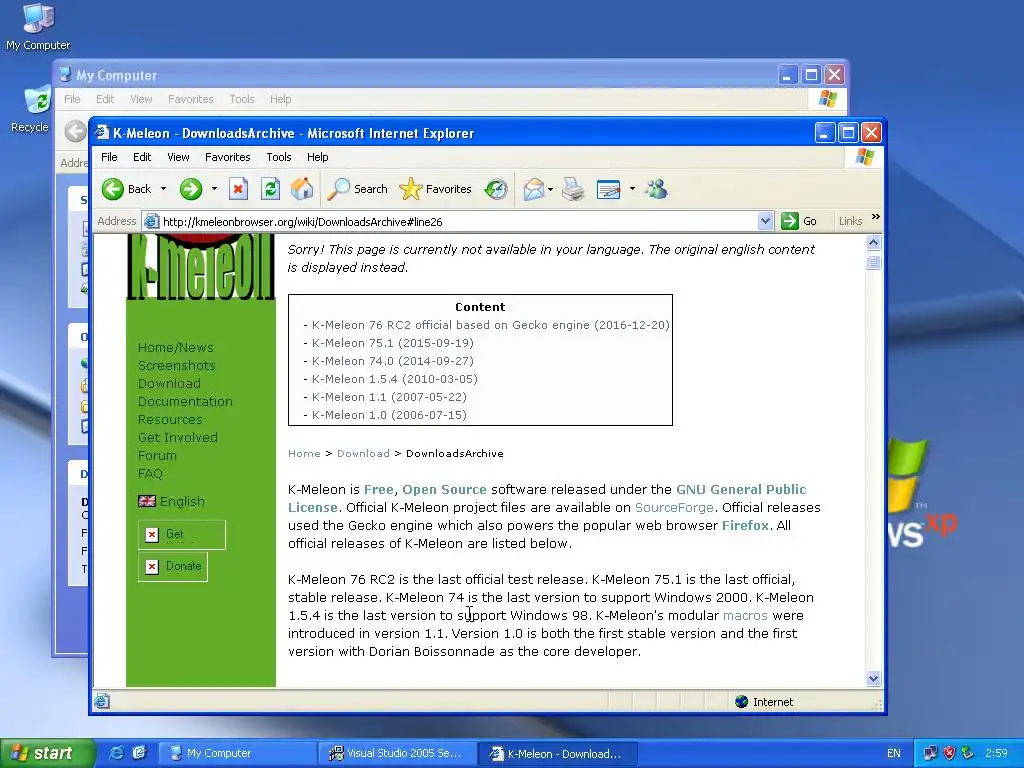This screenshot has width=1024, height=768.
Task: Go to Forum in the sidebar
Action: point(157,456)
